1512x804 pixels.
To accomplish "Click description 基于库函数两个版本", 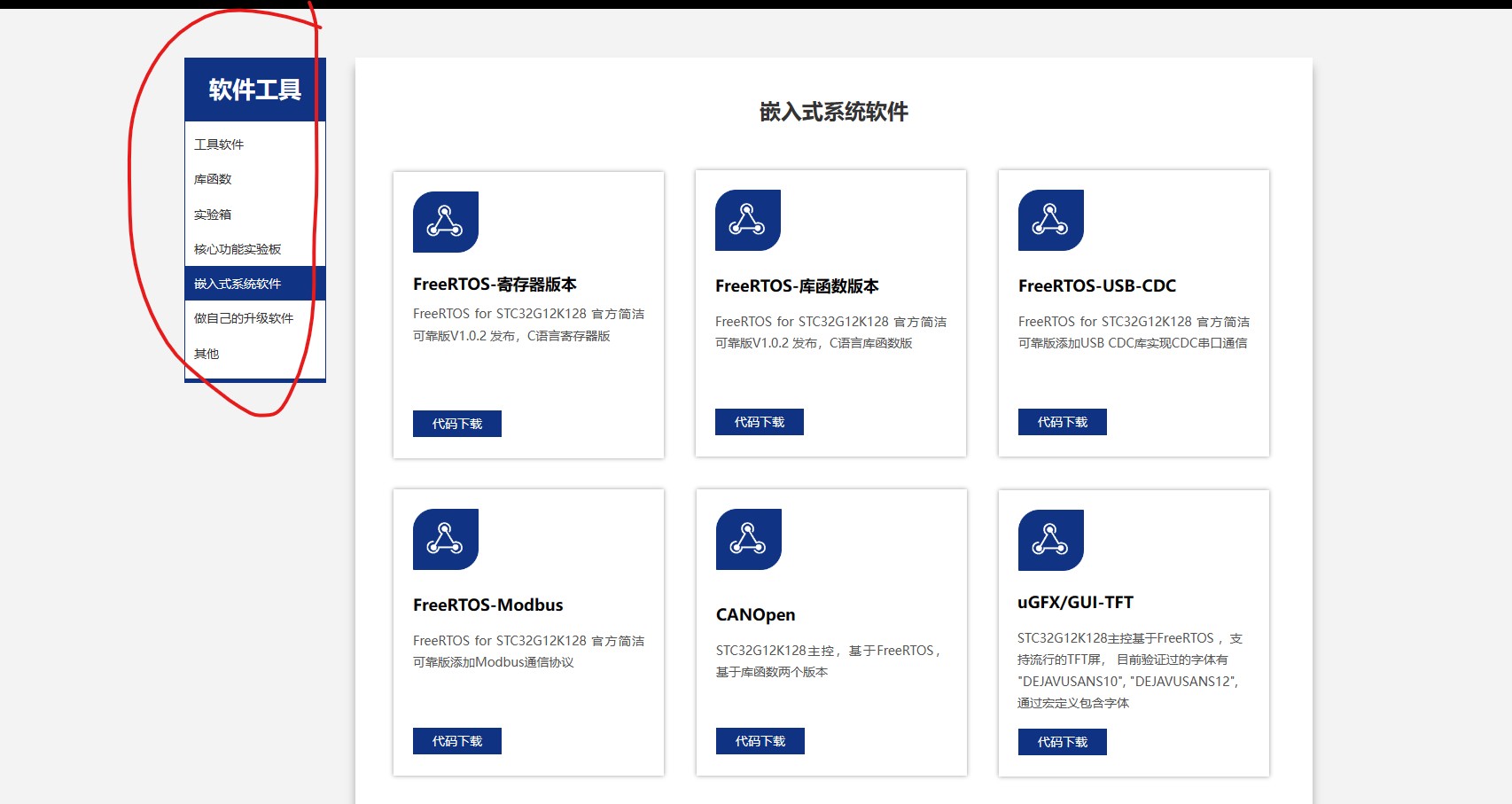I will point(829,661).
